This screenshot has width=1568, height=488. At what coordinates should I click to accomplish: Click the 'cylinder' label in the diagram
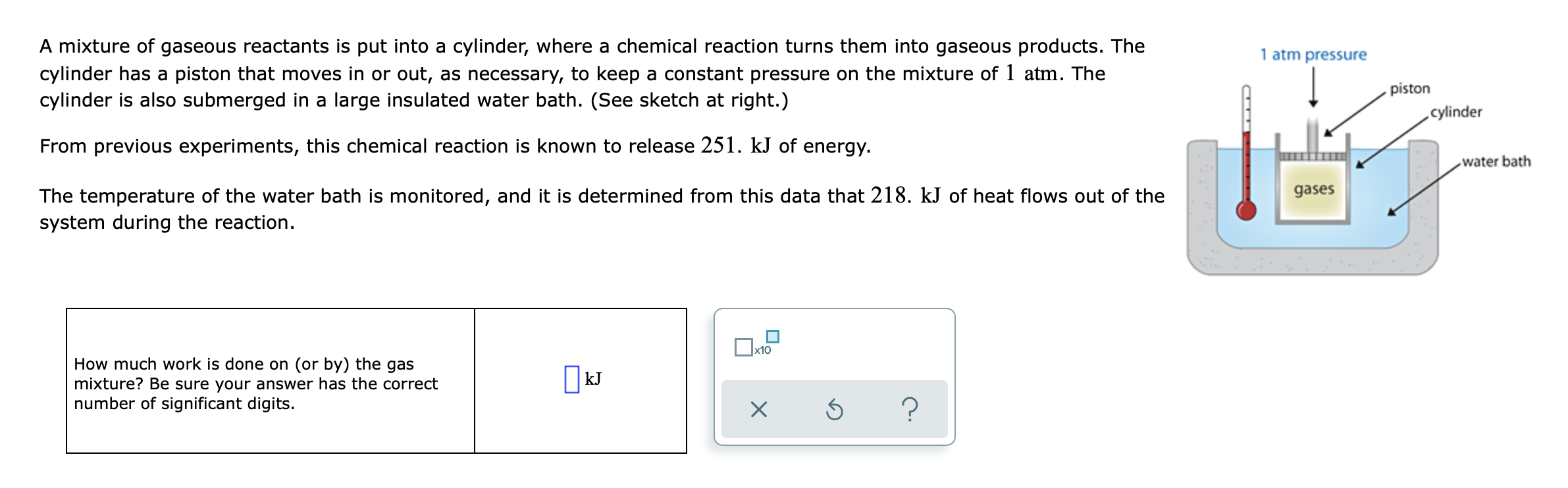click(1456, 112)
